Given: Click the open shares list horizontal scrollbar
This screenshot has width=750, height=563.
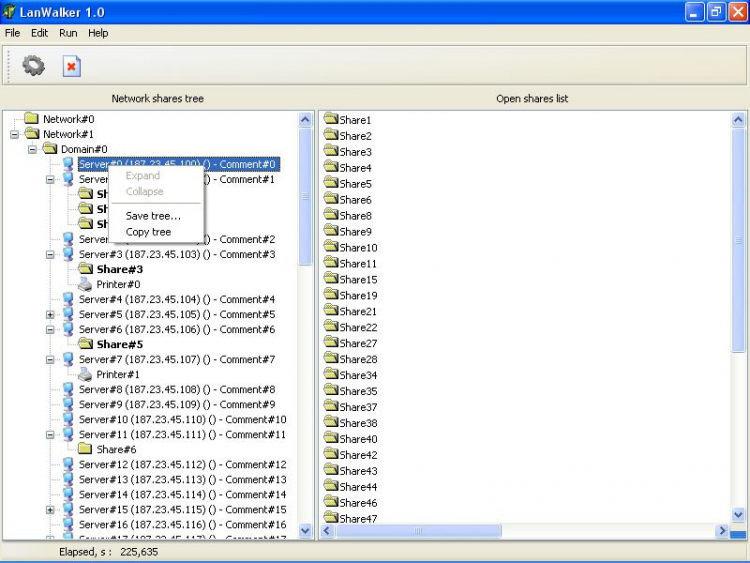Looking at the screenshot, I should (418, 531).
